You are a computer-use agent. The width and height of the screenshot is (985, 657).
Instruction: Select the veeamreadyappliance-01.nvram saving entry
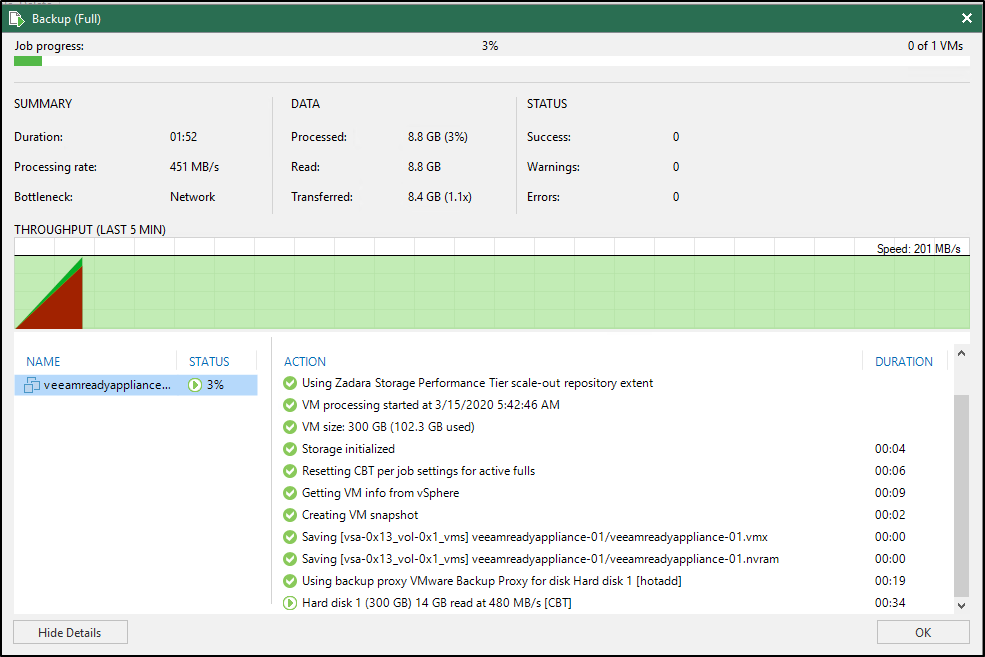540,559
